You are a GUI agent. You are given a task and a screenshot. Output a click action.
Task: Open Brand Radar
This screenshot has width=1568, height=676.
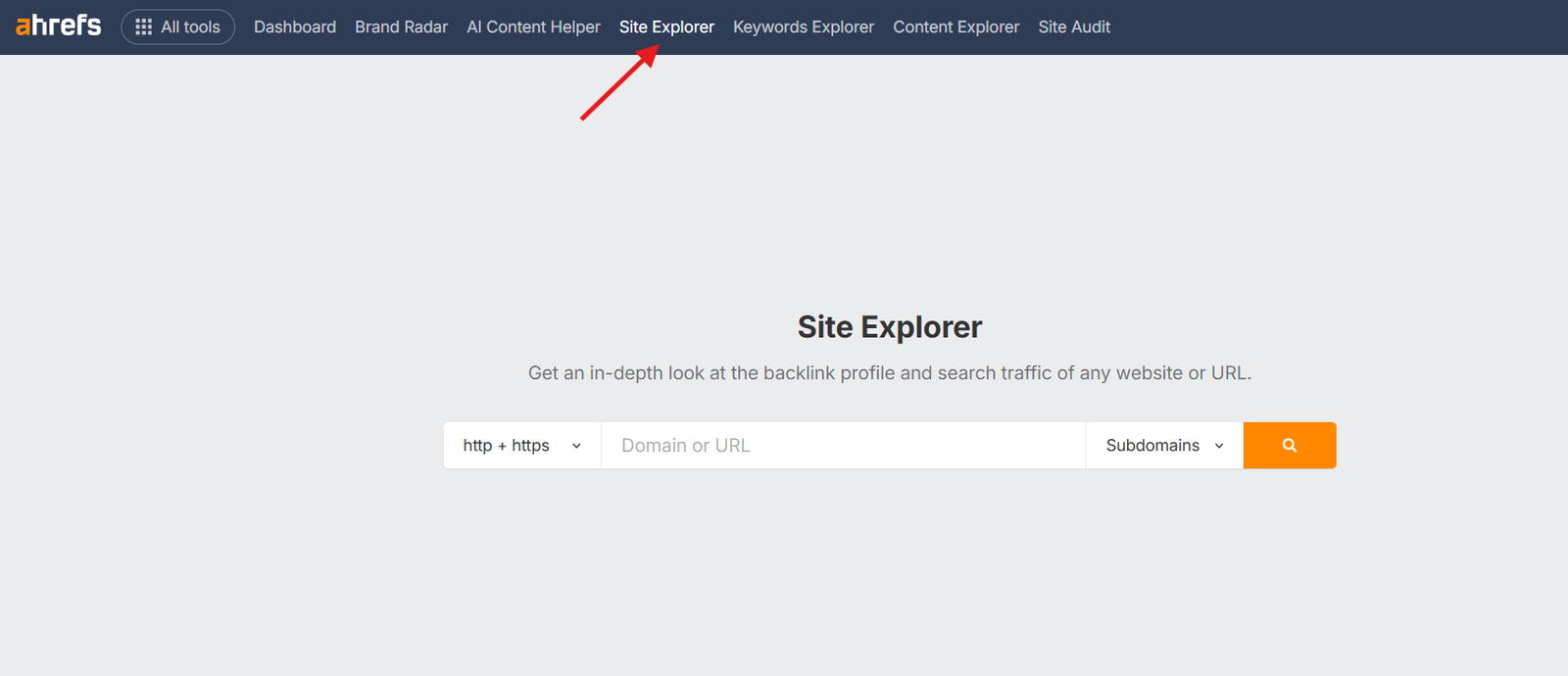pyautogui.click(x=401, y=26)
